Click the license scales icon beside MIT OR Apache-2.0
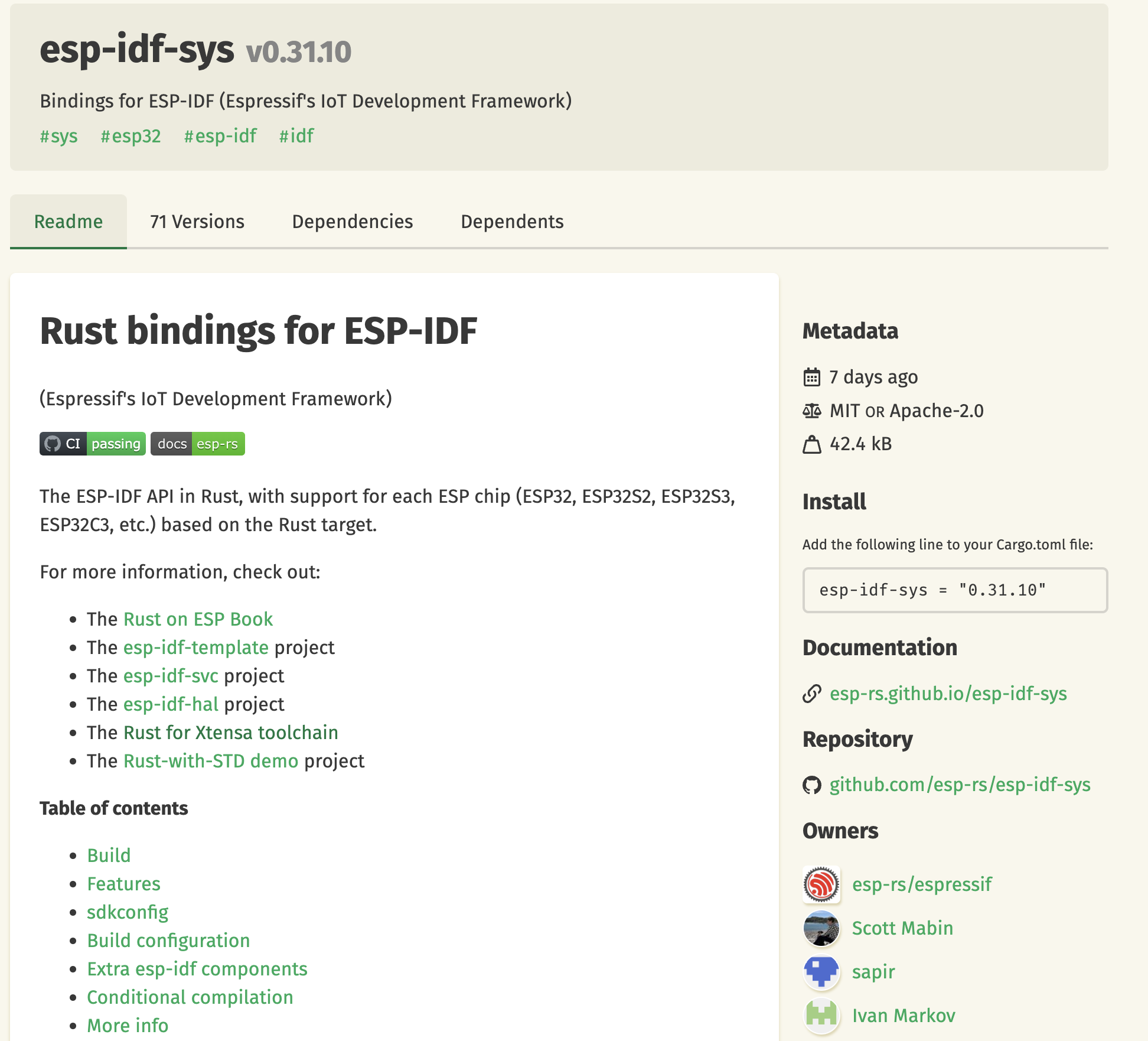The width and height of the screenshot is (1148, 1041). [812, 411]
